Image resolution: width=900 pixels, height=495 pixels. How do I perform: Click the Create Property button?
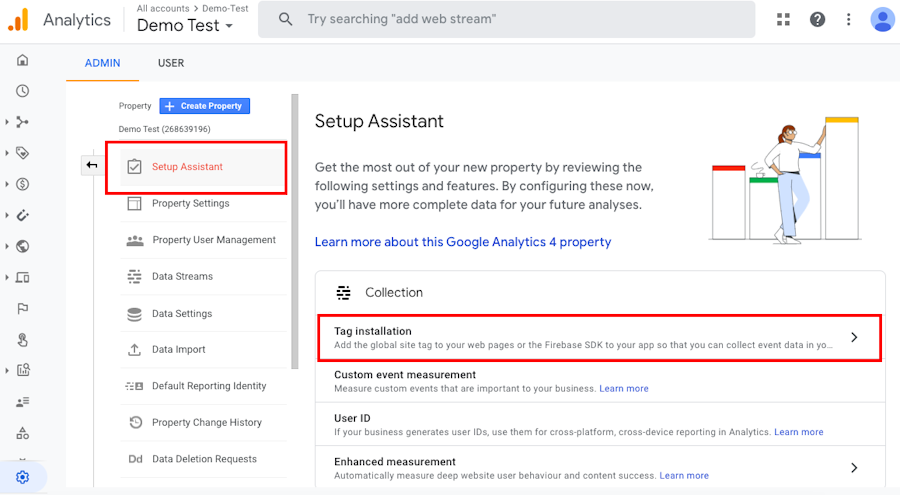(204, 106)
